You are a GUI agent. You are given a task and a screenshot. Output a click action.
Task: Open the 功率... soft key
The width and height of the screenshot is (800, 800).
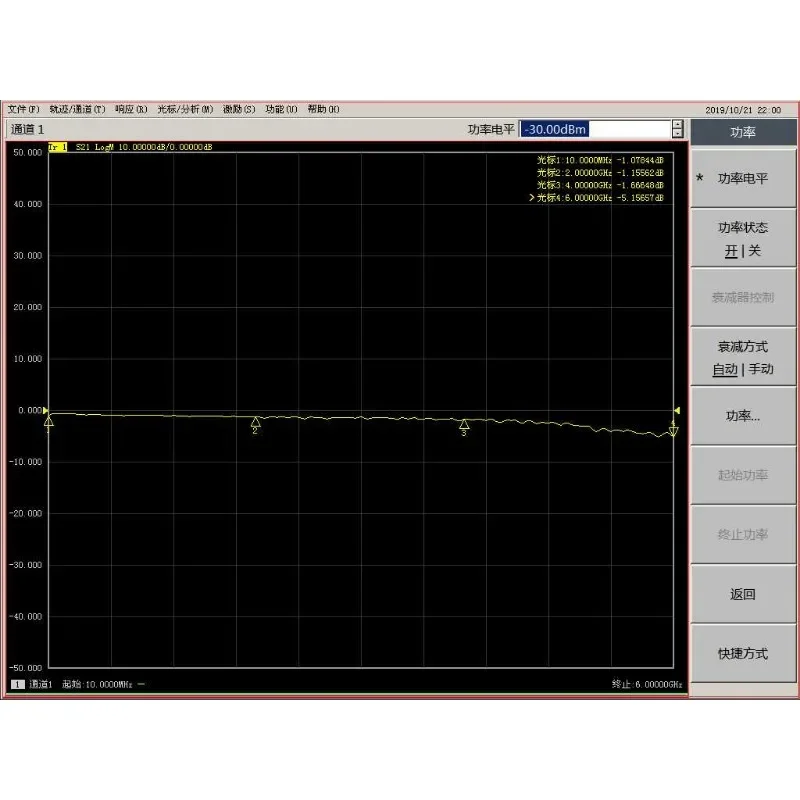743,416
